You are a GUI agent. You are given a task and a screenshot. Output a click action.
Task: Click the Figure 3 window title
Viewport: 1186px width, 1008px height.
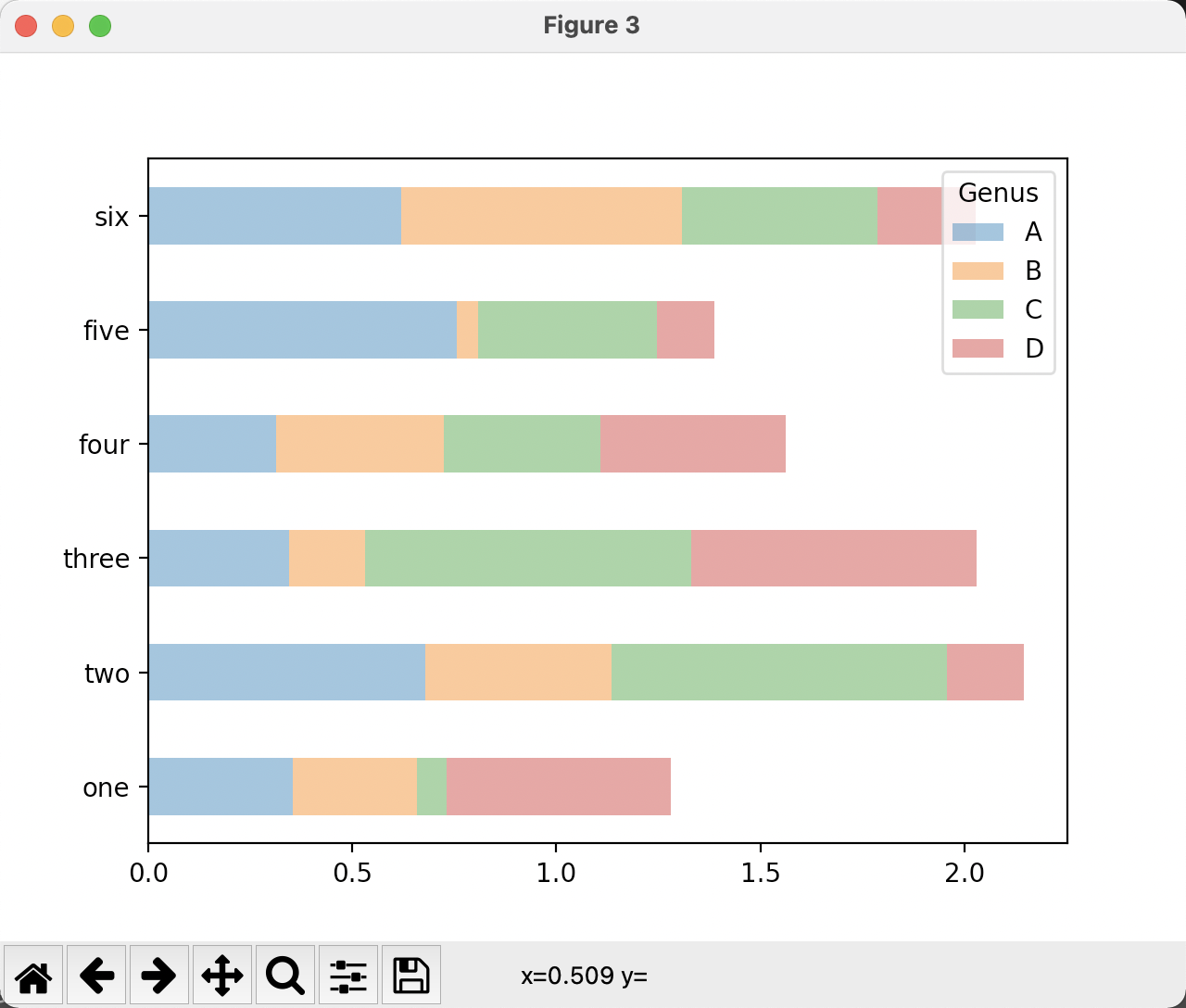pyautogui.click(x=591, y=25)
